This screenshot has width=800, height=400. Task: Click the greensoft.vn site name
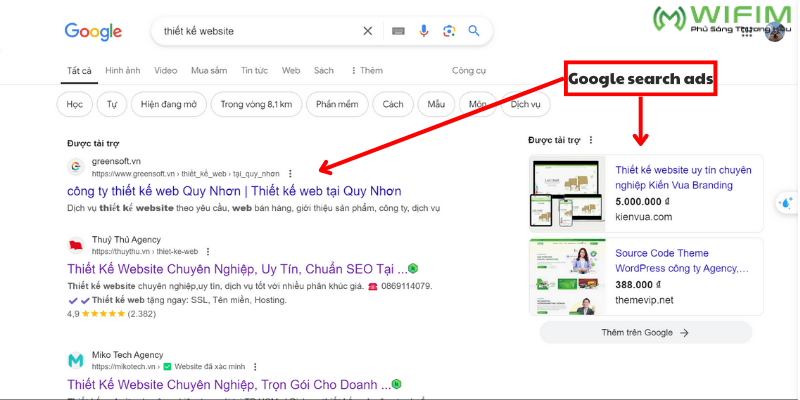(x=116, y=162)
